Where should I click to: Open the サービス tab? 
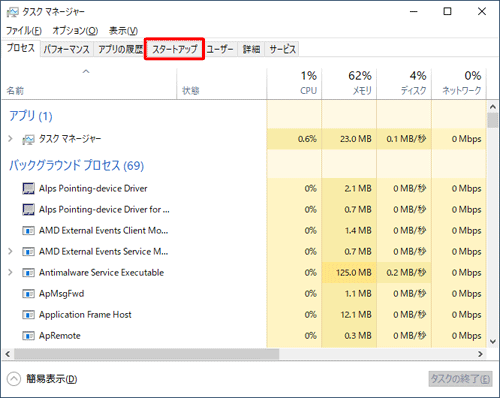coord(282,49)
